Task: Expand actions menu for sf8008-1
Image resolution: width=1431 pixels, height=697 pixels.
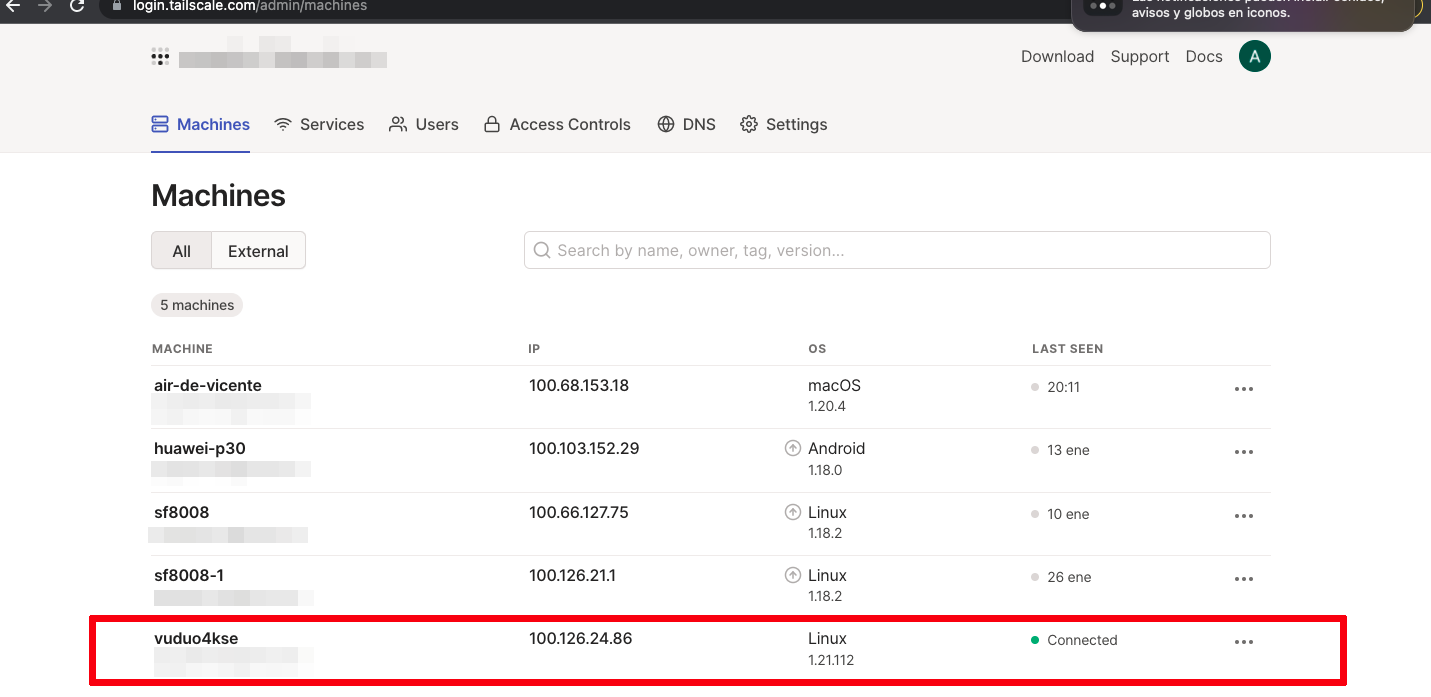Action: pos(1243,579)
